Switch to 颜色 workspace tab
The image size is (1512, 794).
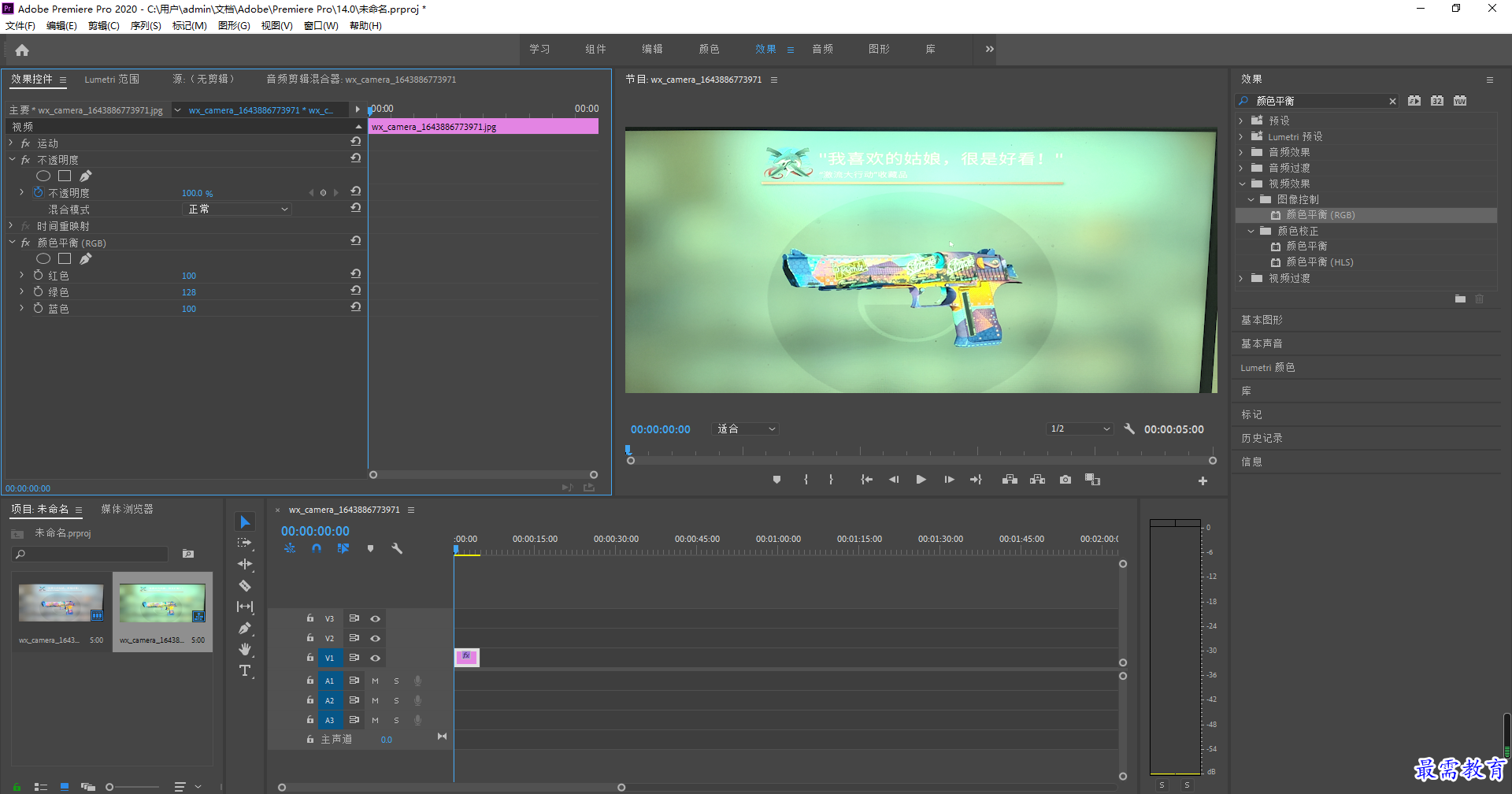[709, 49]
